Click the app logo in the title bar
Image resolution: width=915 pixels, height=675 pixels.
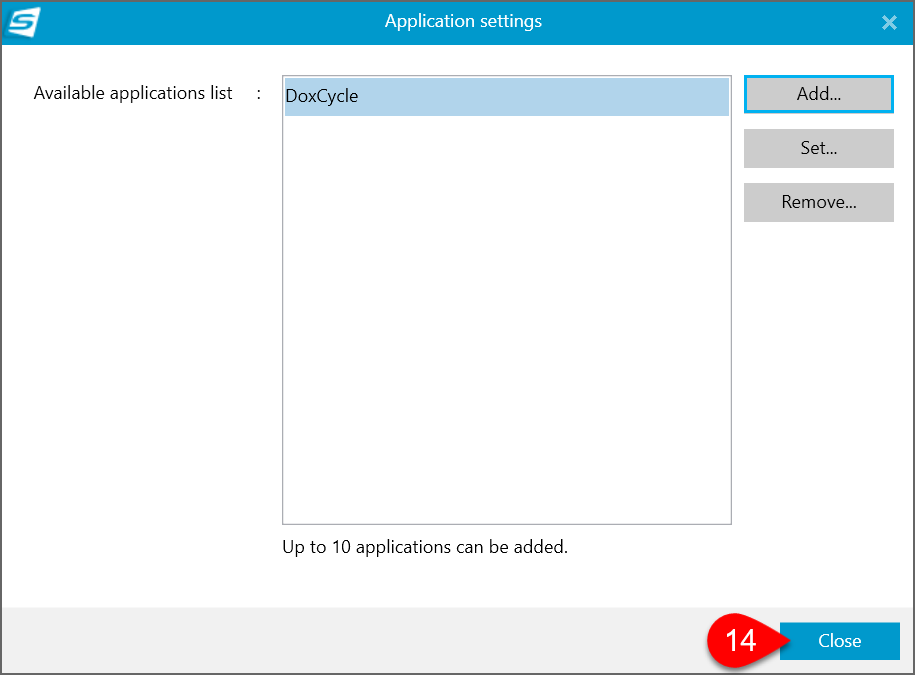(x=22, y=21)
